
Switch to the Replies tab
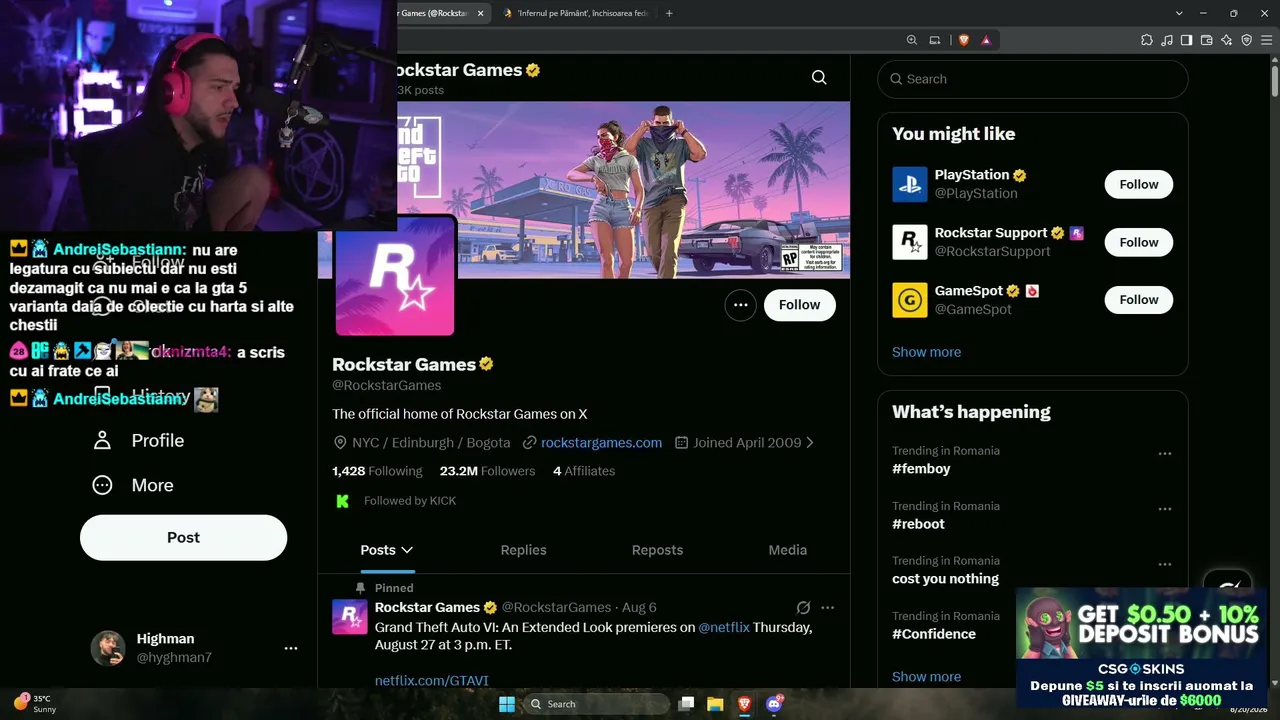tap(523, 550)
